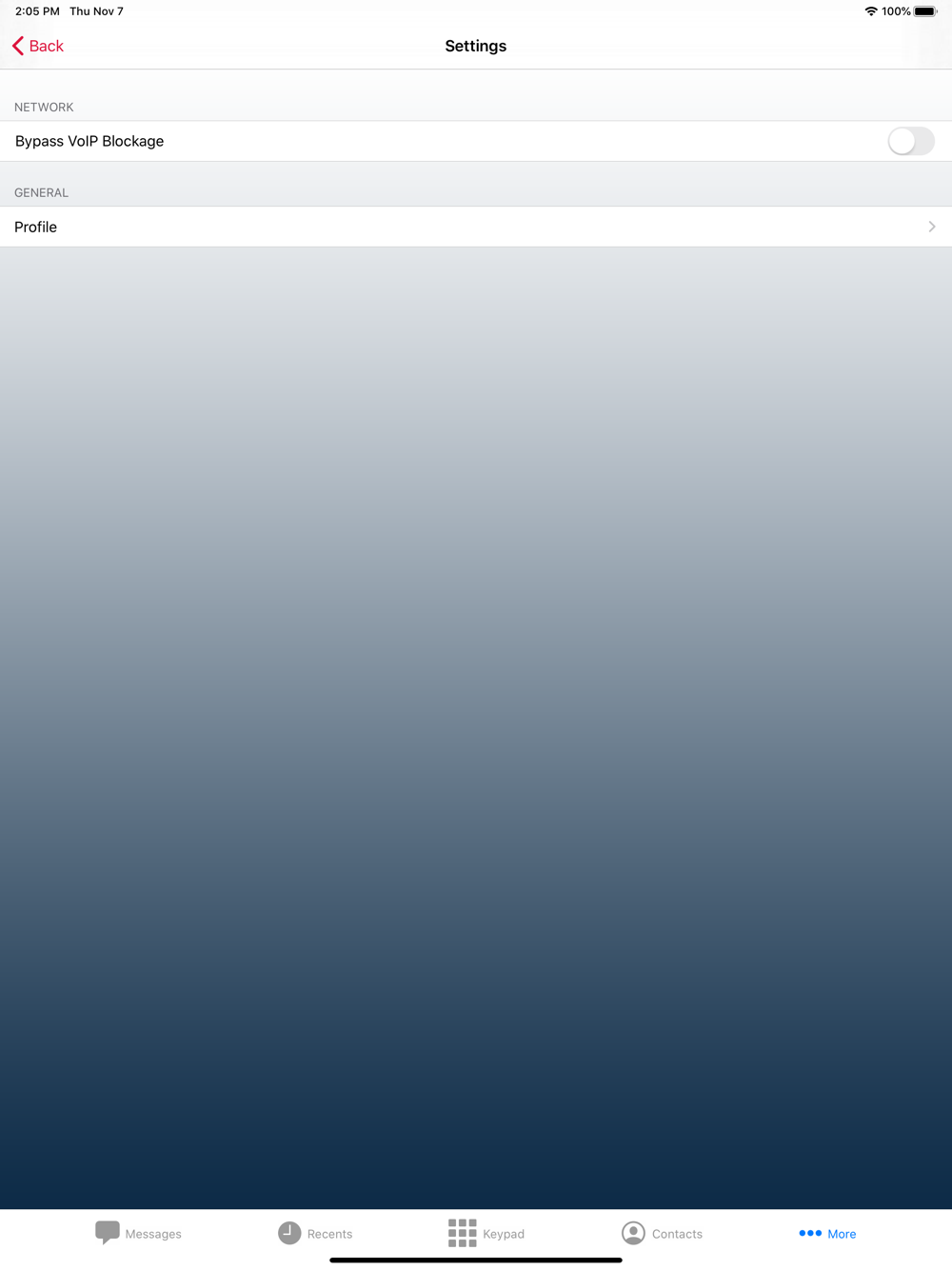Image resolution: width=952 pixels, height=1270 pixels.
Task: Open the Keypad tab
Action: 486,1233
